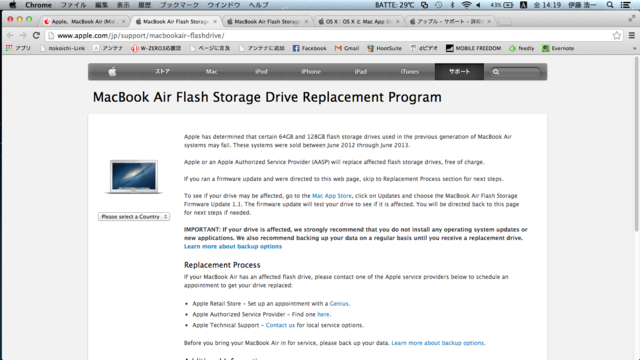Open the ヘルプ menu
Image resolution: width=640 pixels, height=360 pixels.
[x=258, y=5]
